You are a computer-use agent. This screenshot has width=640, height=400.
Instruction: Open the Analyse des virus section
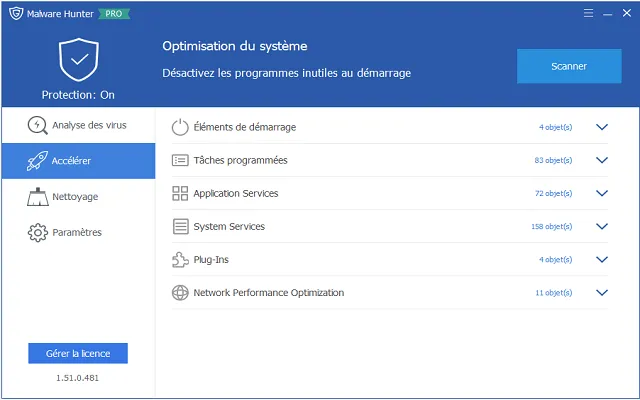[x=78, y=125]
